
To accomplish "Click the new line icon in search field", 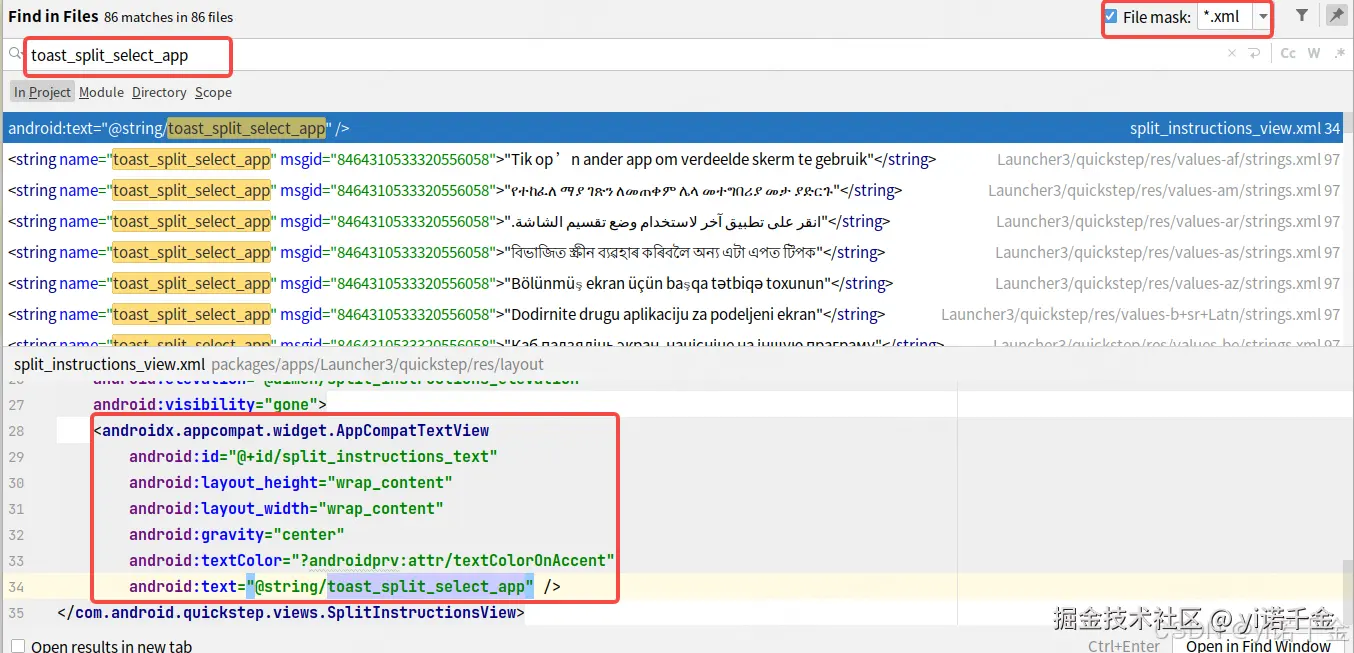I will [1254, 54].
